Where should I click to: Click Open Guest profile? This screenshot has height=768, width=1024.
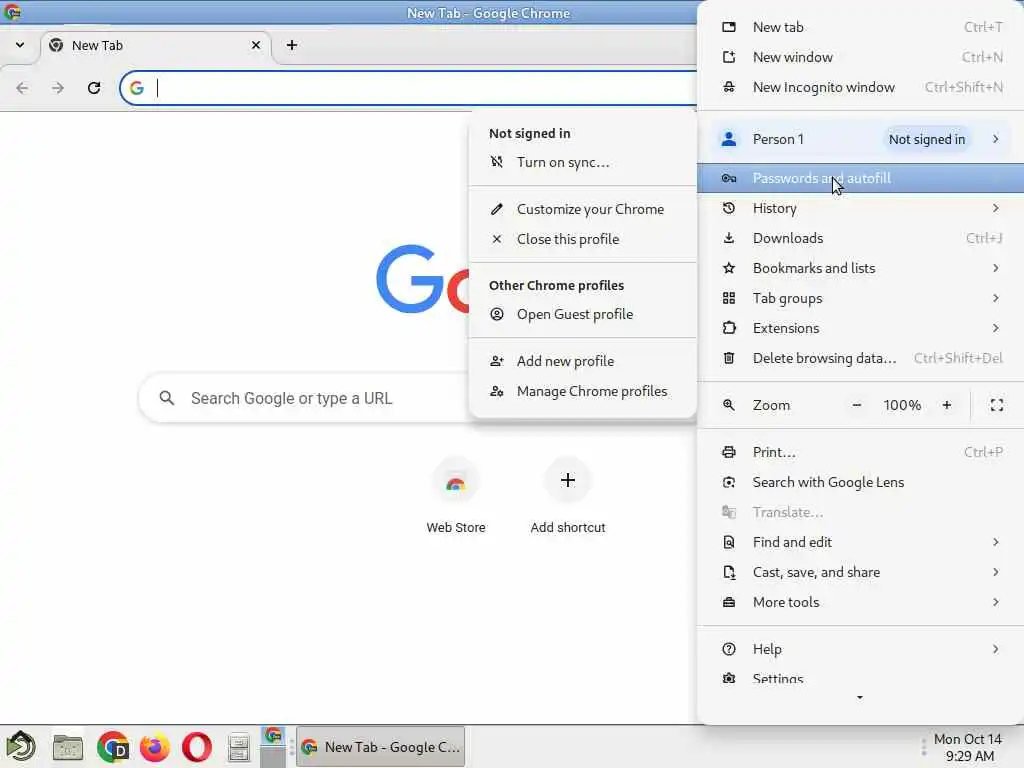(583, 314)
